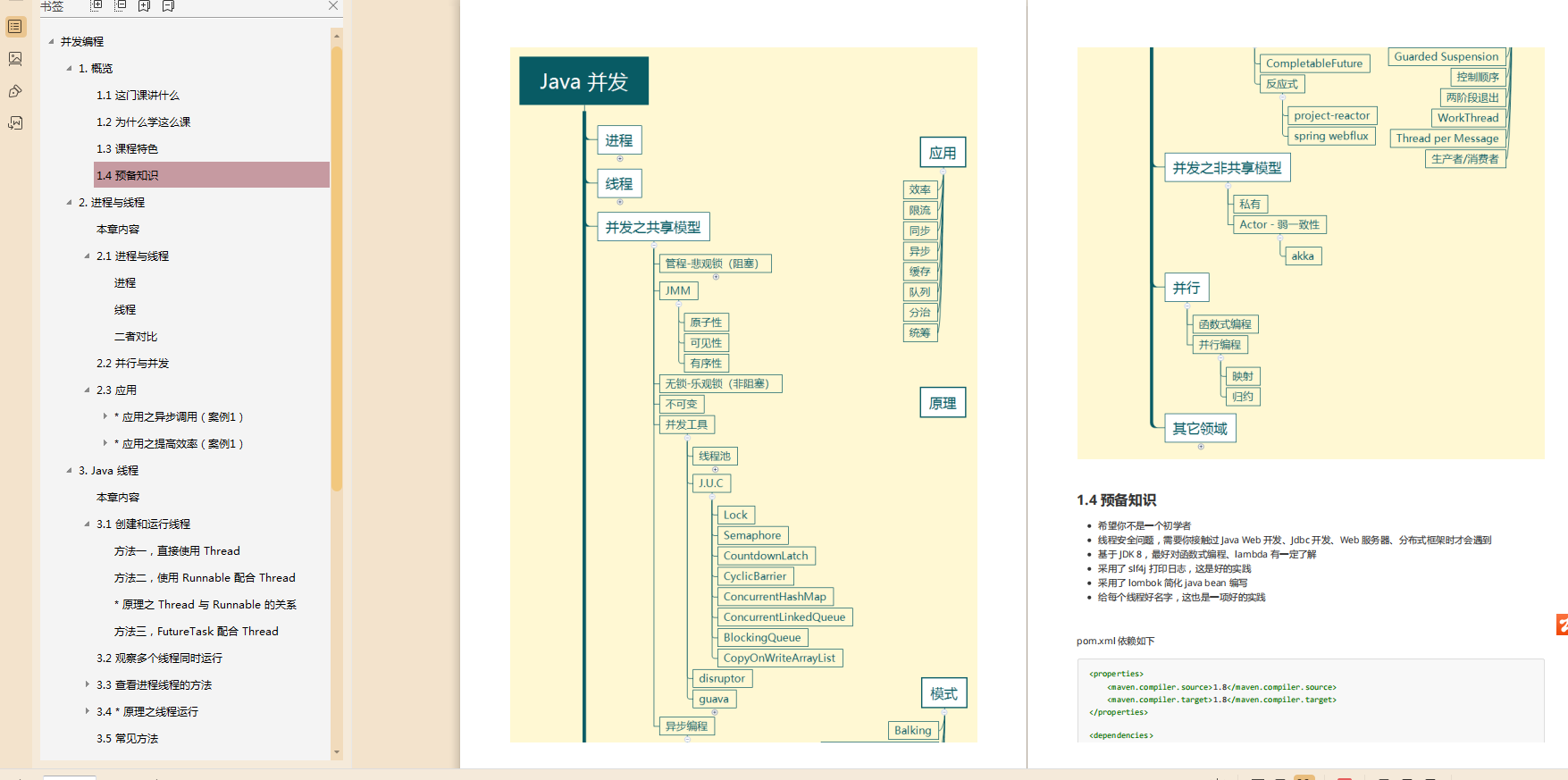Expand all bookmarks with the plus-box icon
The width and height of the screenshot is (1568, 780).
[x=96, y=5]
